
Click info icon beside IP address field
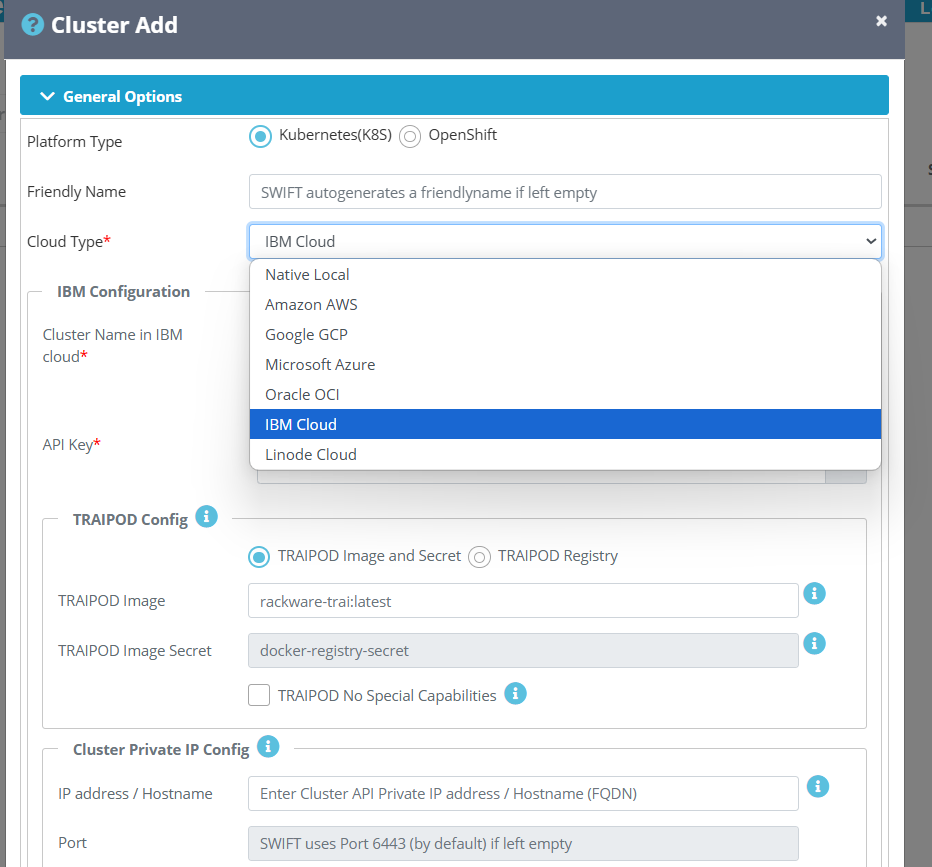818,787
